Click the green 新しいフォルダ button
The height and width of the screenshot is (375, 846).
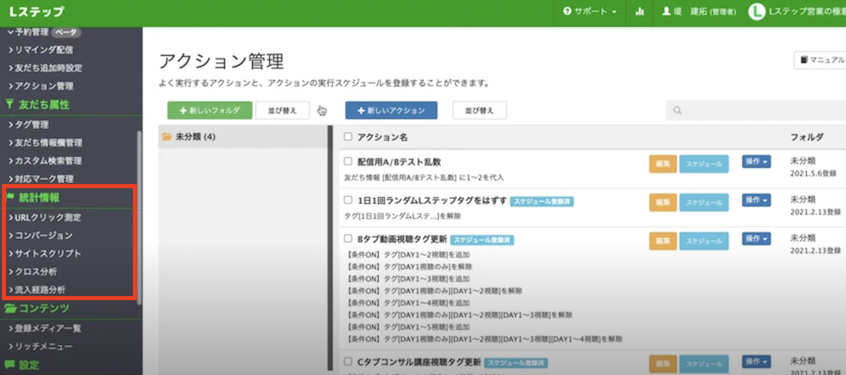pyautogui.click(x=210, y=110)
